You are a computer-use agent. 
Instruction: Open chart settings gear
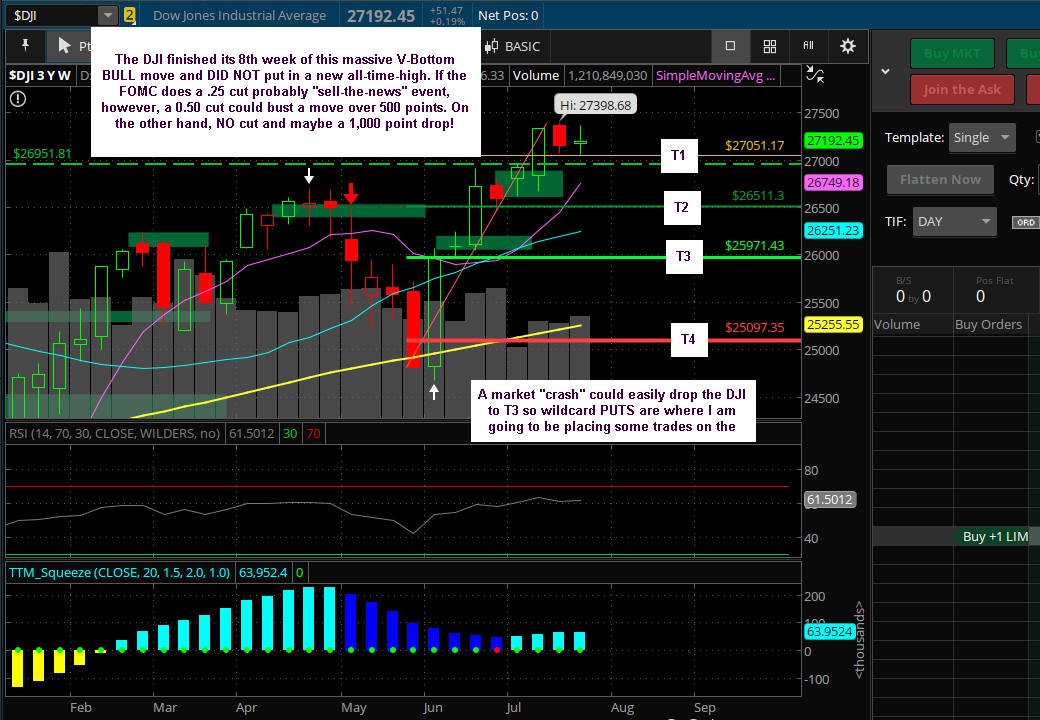pos(848,46)
